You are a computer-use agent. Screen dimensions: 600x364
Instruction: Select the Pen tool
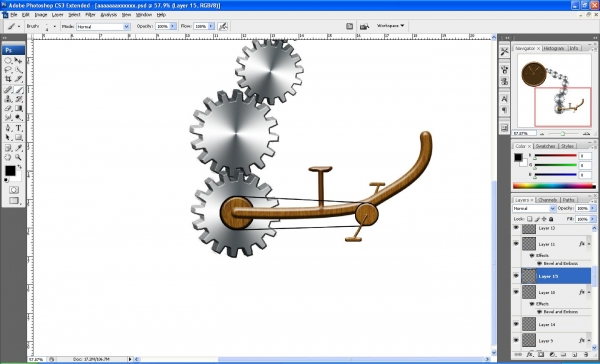tap(8, 128)
